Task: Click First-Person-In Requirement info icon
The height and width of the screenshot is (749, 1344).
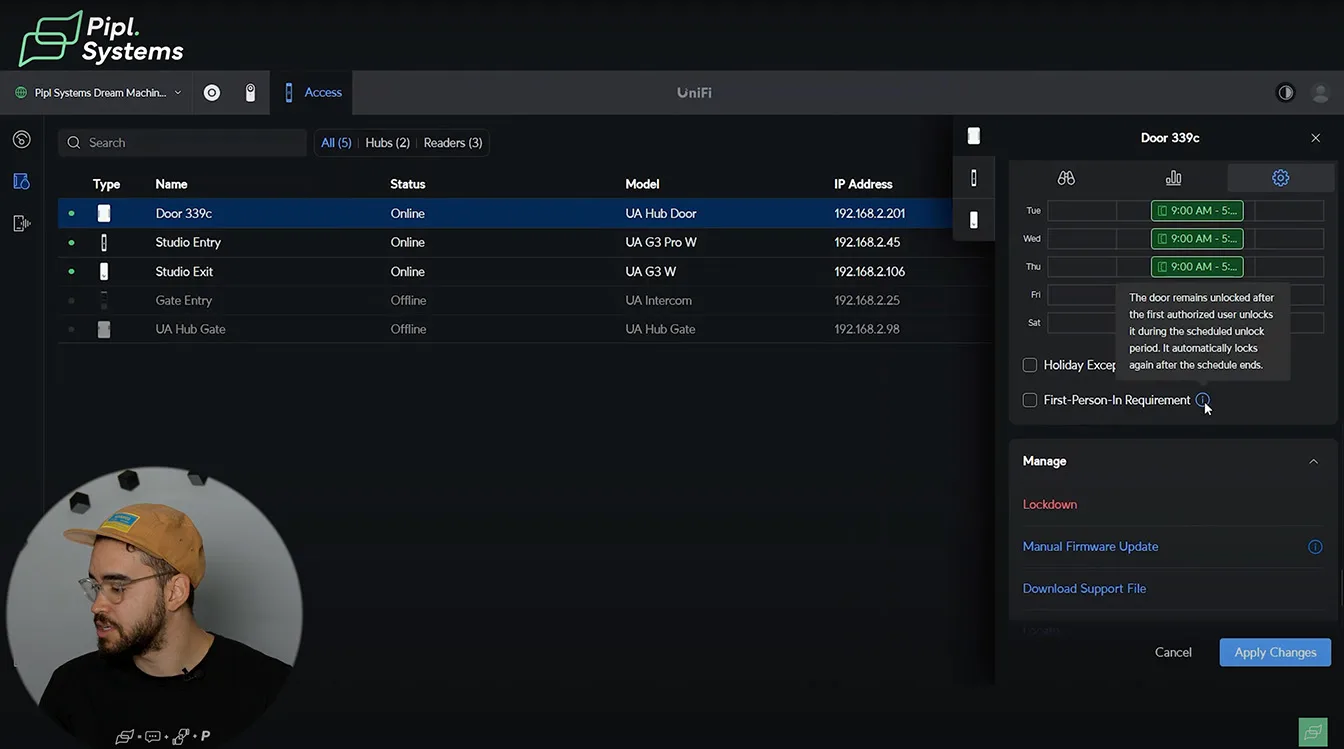Action: click(1202, 400)
